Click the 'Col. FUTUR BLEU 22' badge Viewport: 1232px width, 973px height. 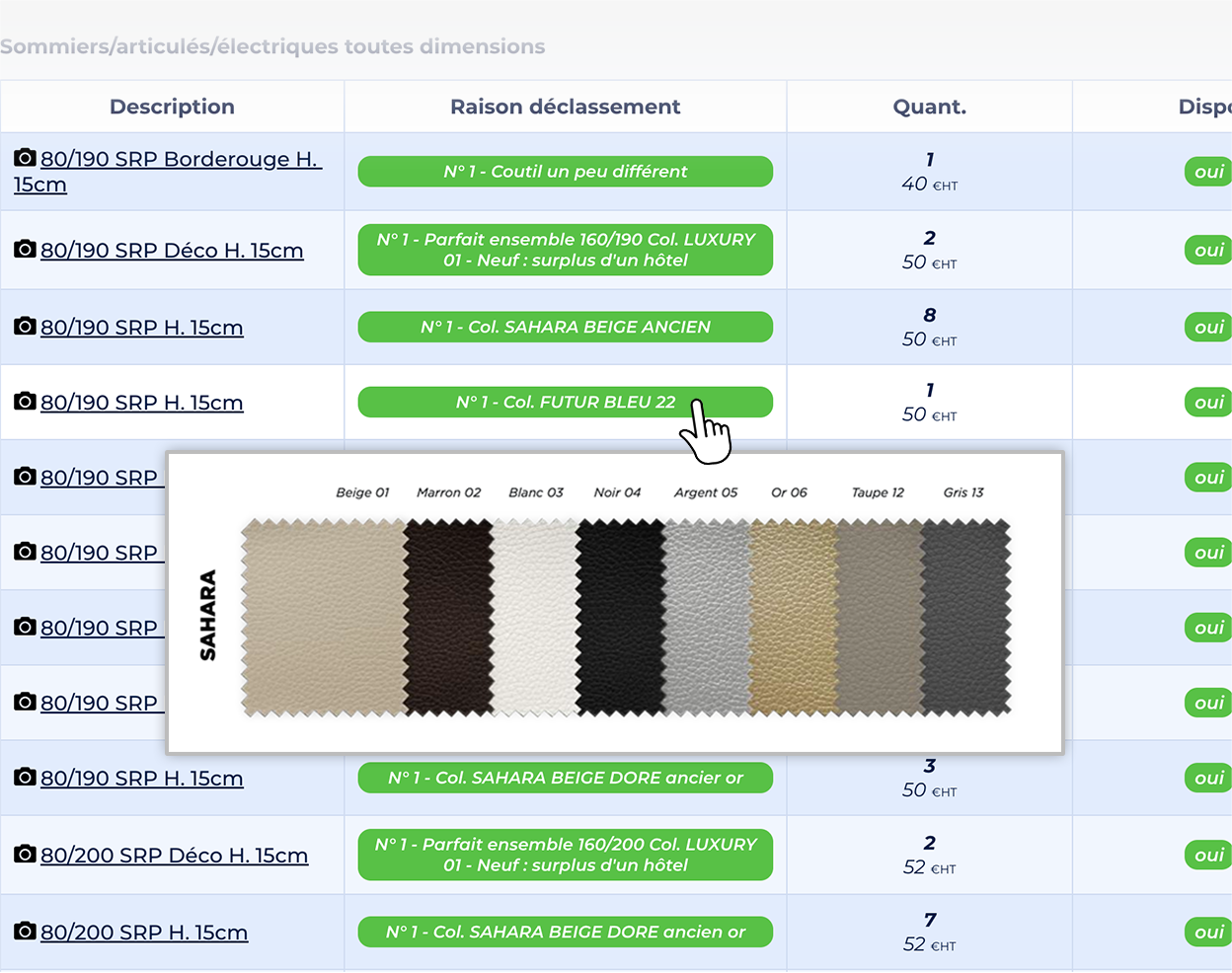point(565,403)
